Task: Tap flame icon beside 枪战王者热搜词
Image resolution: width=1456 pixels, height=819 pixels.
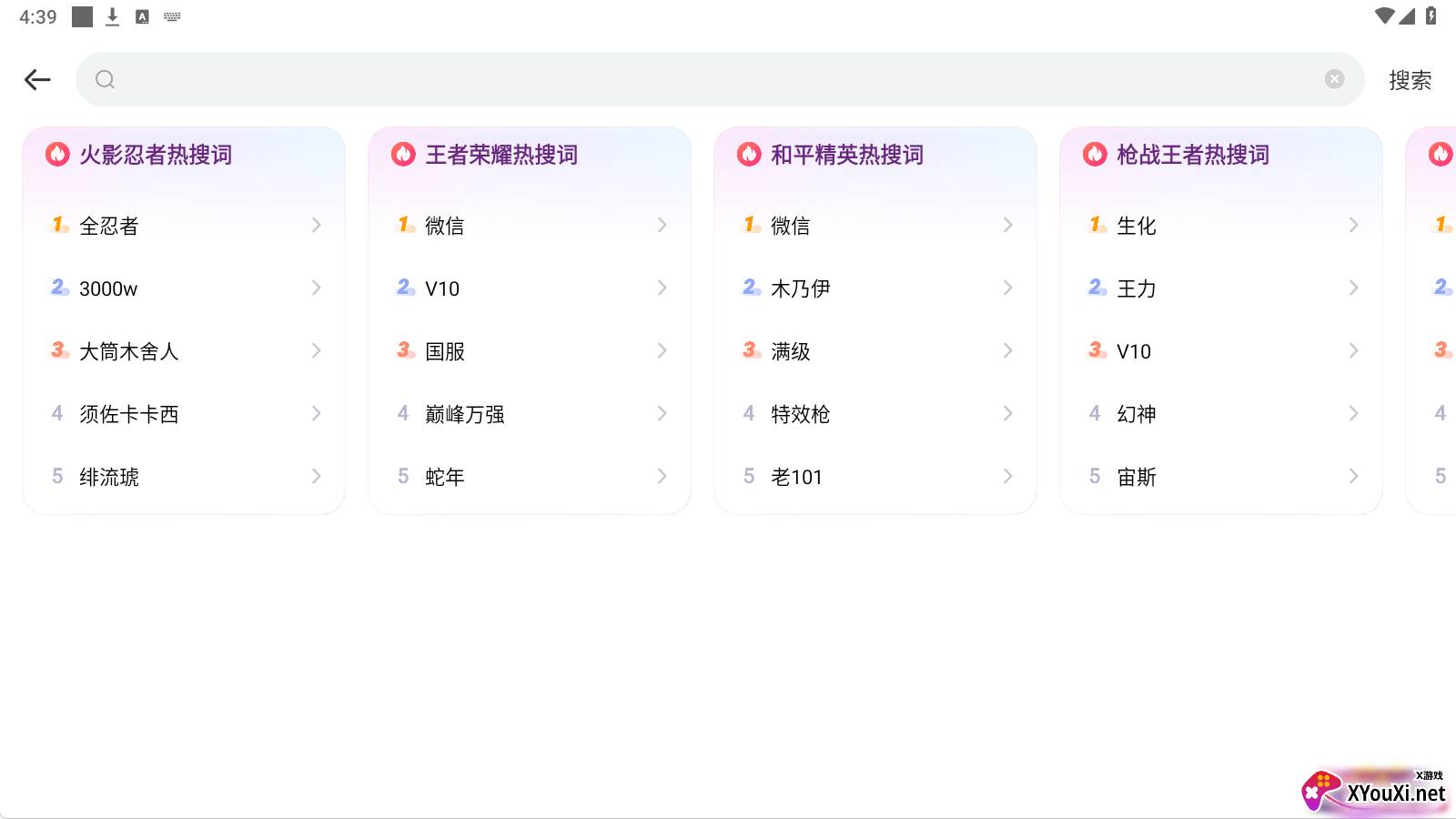Action: pos(1095,155)
